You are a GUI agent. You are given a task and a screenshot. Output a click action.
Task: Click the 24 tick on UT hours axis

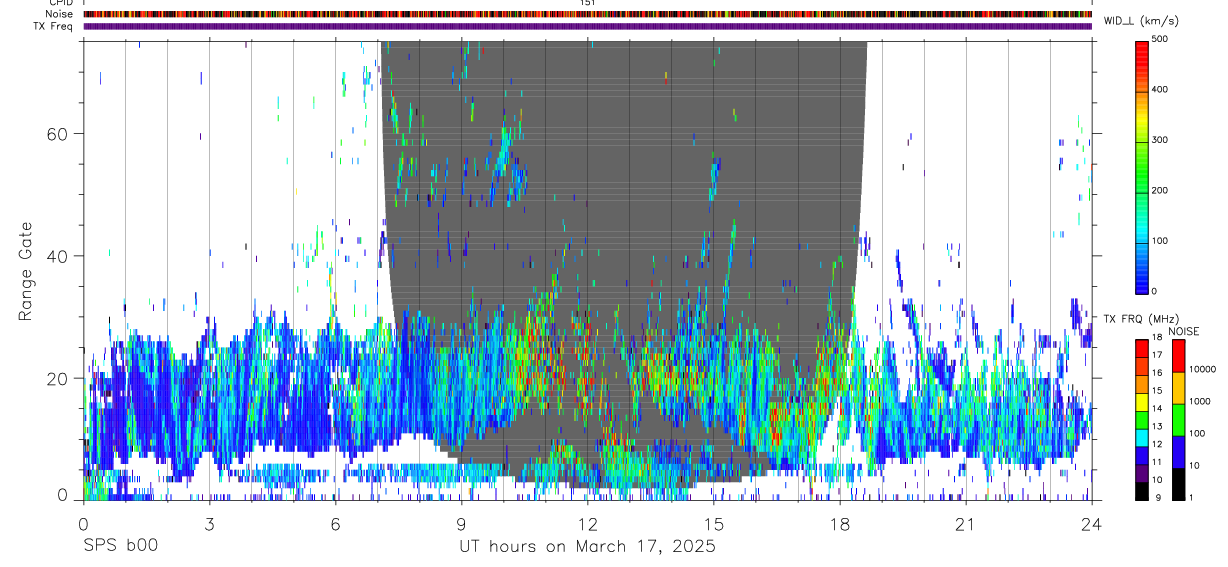[1091, 523]
